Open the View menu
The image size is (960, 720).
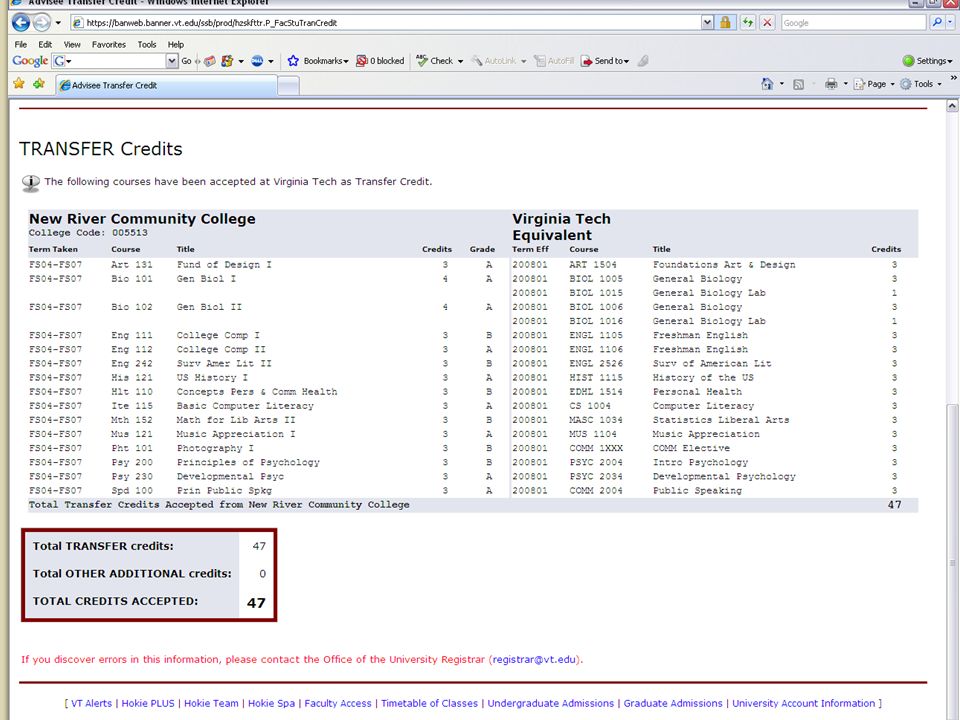pyautogui.click(x=72, y=45)
